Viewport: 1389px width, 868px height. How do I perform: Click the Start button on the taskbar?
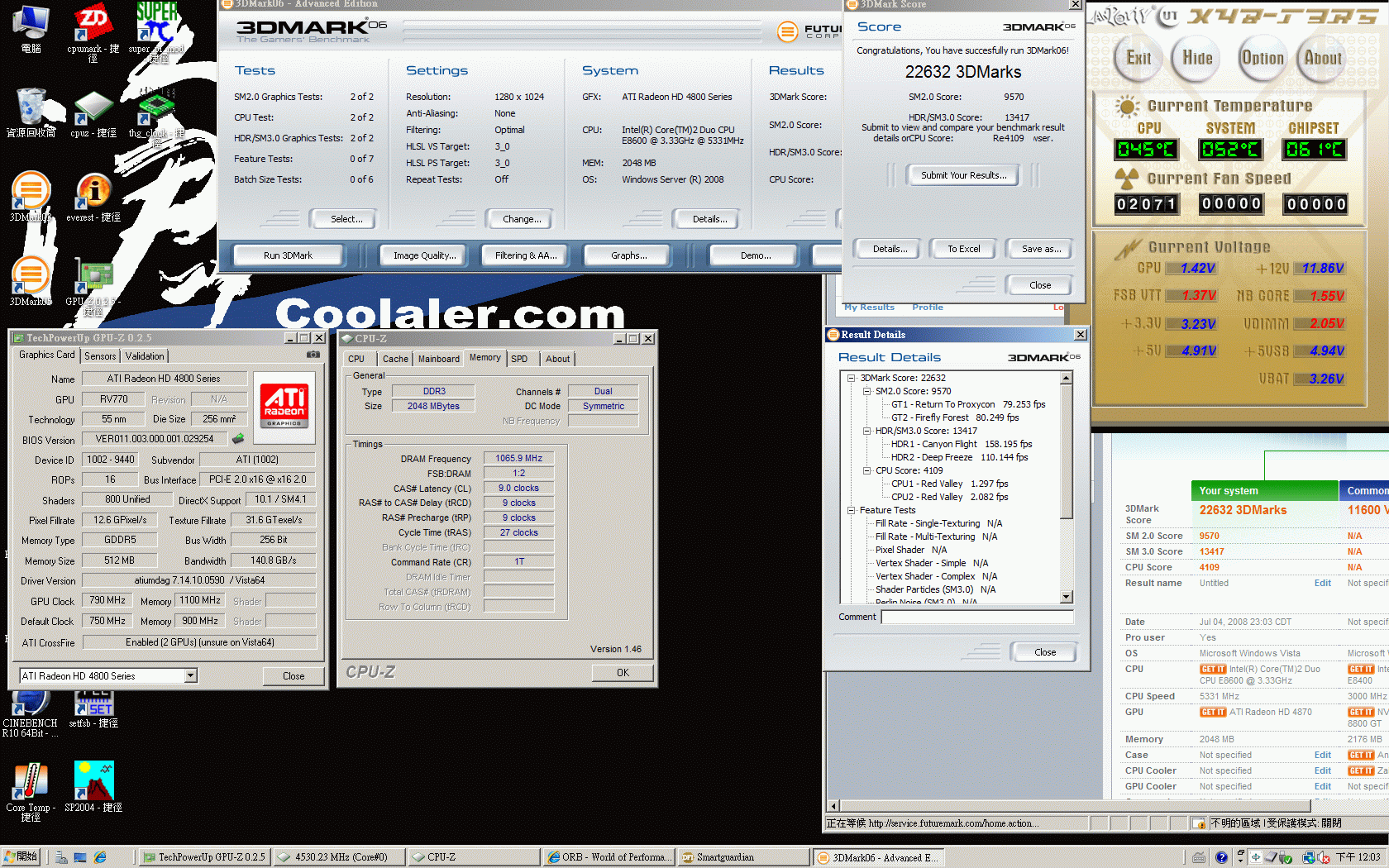coord(21,857)
